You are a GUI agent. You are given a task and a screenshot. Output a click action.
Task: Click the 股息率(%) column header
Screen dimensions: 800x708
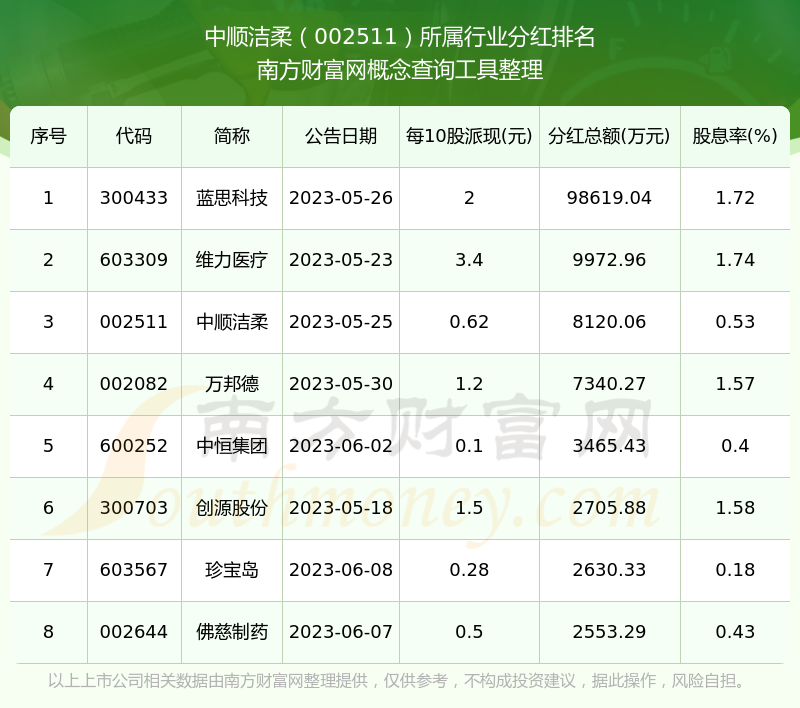(735, 137)
